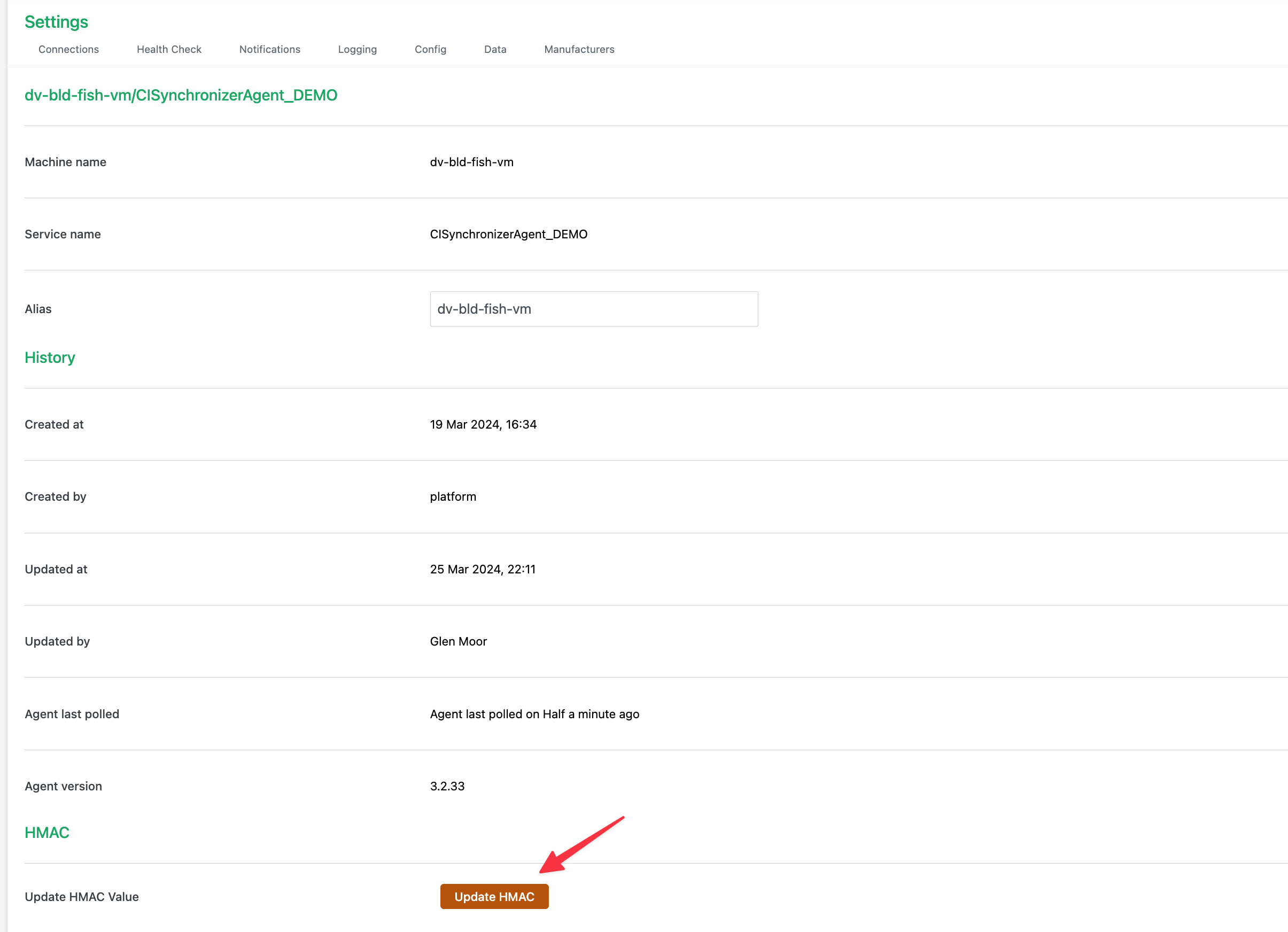1288x932 pixels.
Task: Click the Agent last polled on Half a minute ago text
Action: click(534, 714)
